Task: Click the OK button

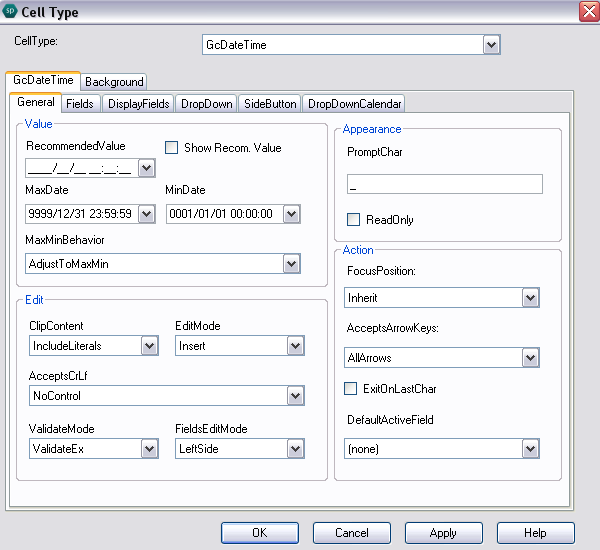Action: tap(260, 533)
